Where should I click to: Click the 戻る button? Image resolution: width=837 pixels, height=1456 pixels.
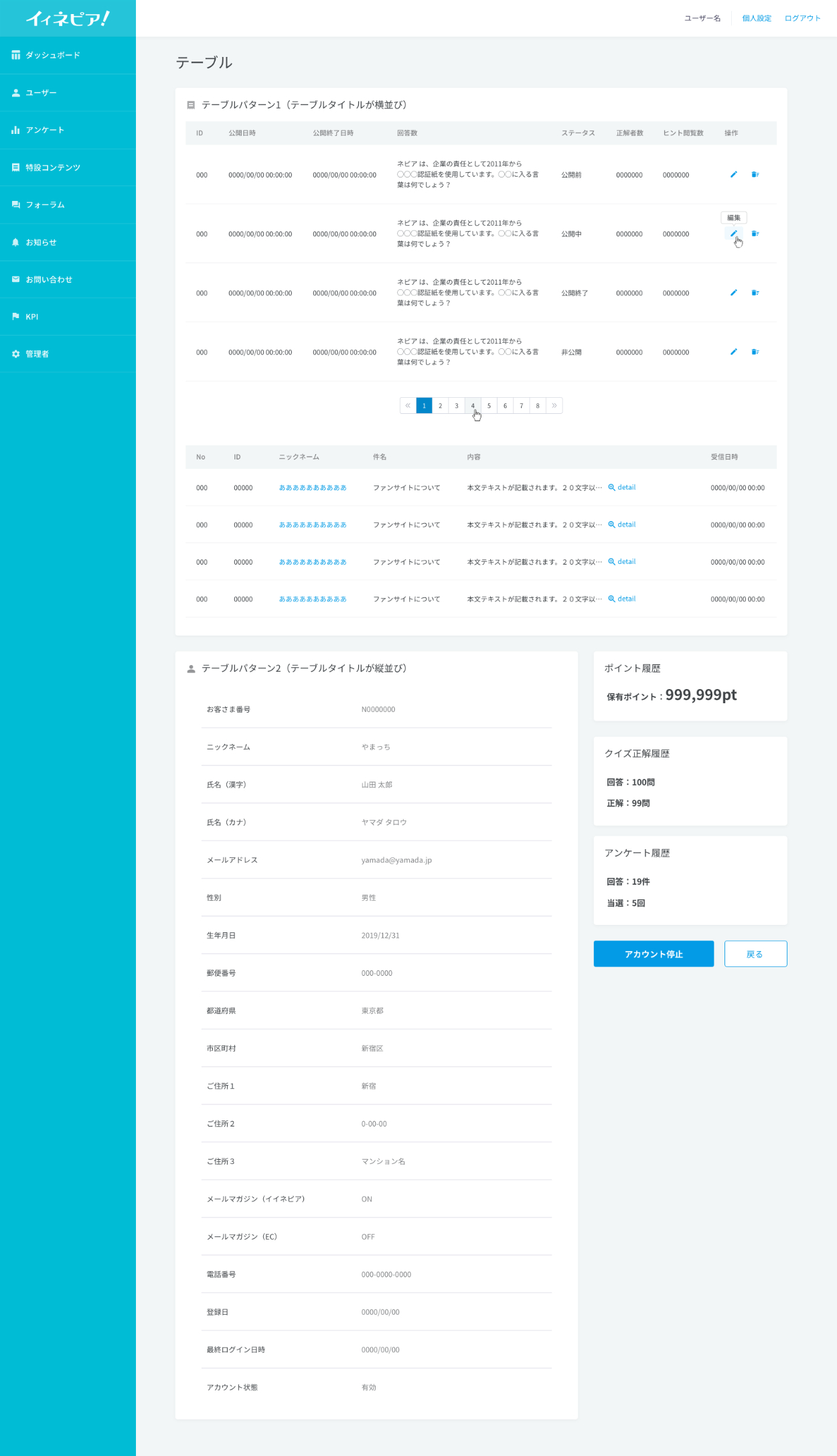point(755,954)
